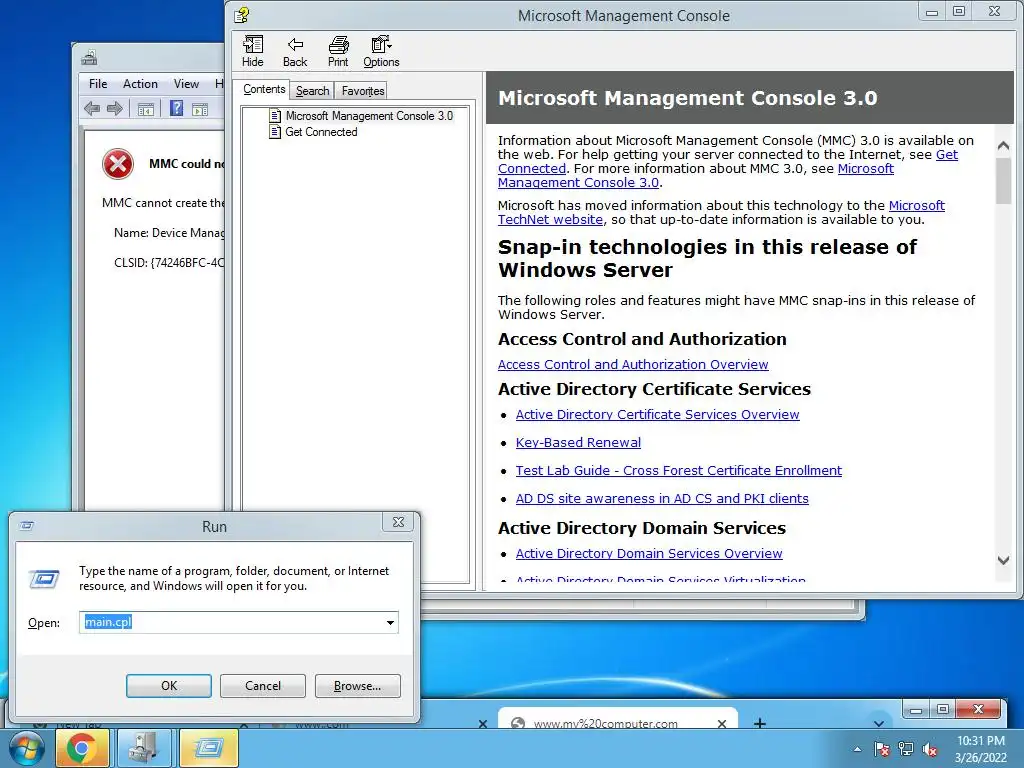Close the Run dialog with X
This screenshot has height=768, width=1024.
point(398,522)
